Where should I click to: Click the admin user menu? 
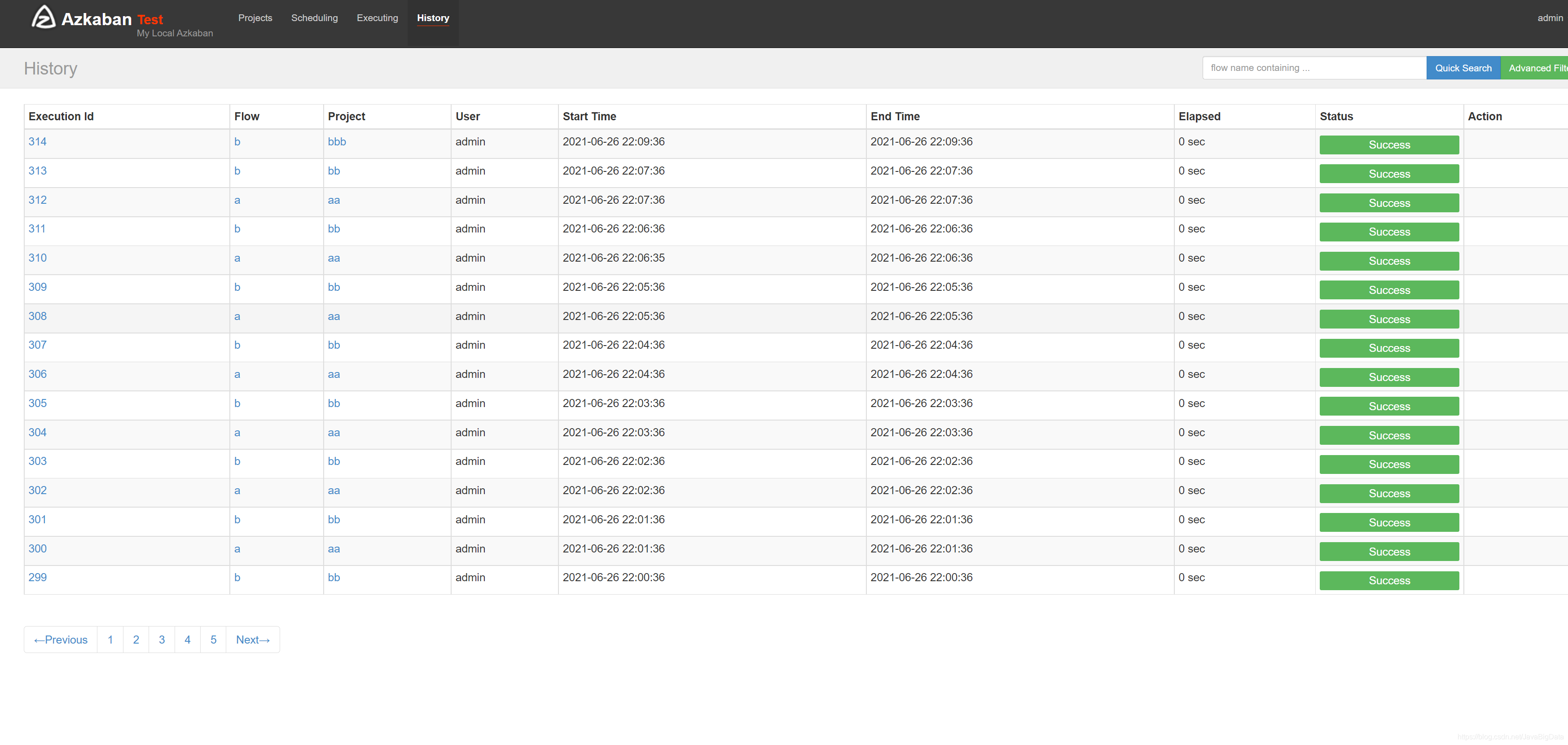1549,18
